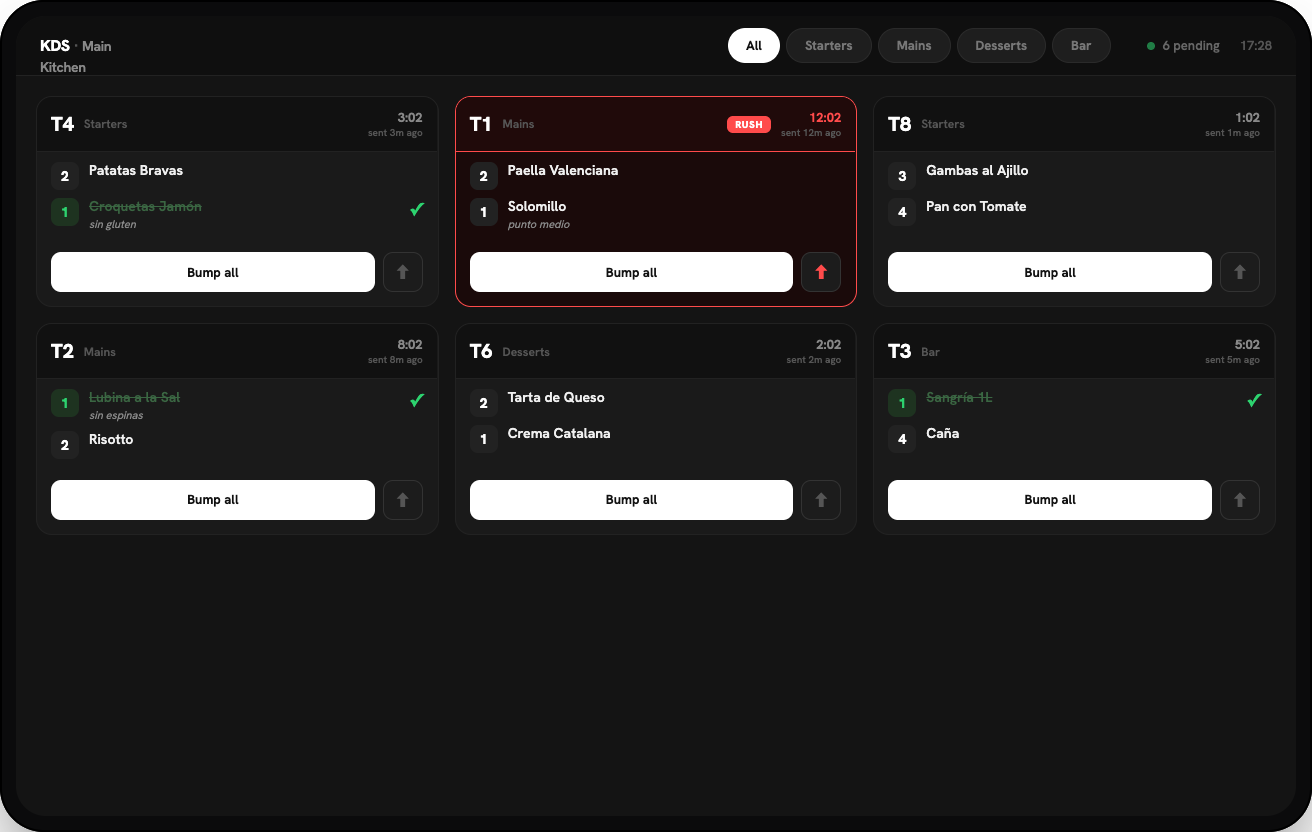
Task: Open the Bar filter tab
Action: (1081, 45)
